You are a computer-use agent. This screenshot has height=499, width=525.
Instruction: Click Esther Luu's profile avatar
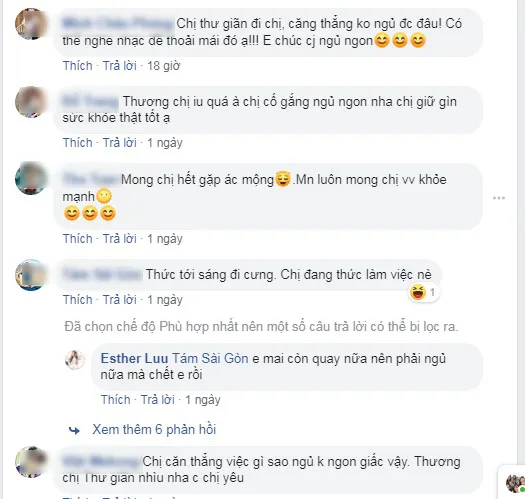pos(75,360)
